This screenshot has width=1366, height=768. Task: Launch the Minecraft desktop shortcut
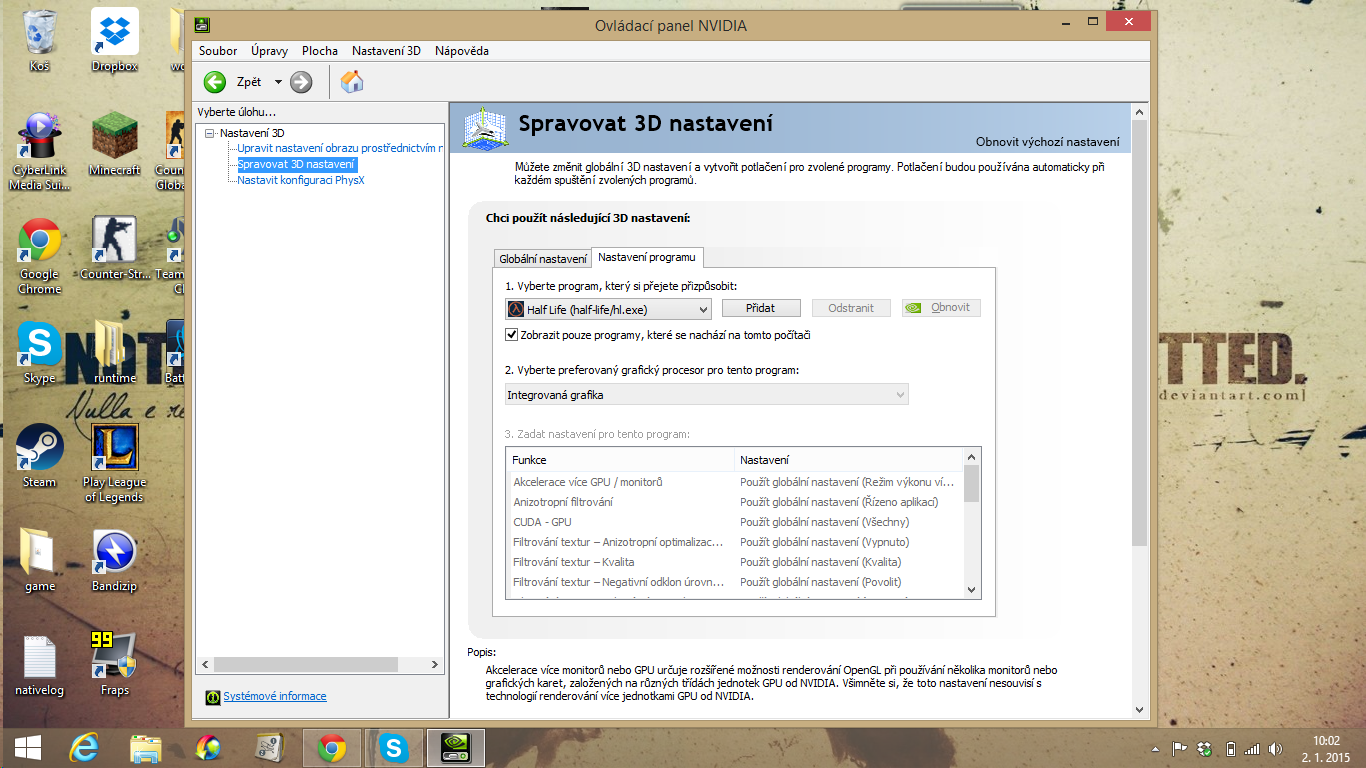pyautogui.click(x=115, y=144)
